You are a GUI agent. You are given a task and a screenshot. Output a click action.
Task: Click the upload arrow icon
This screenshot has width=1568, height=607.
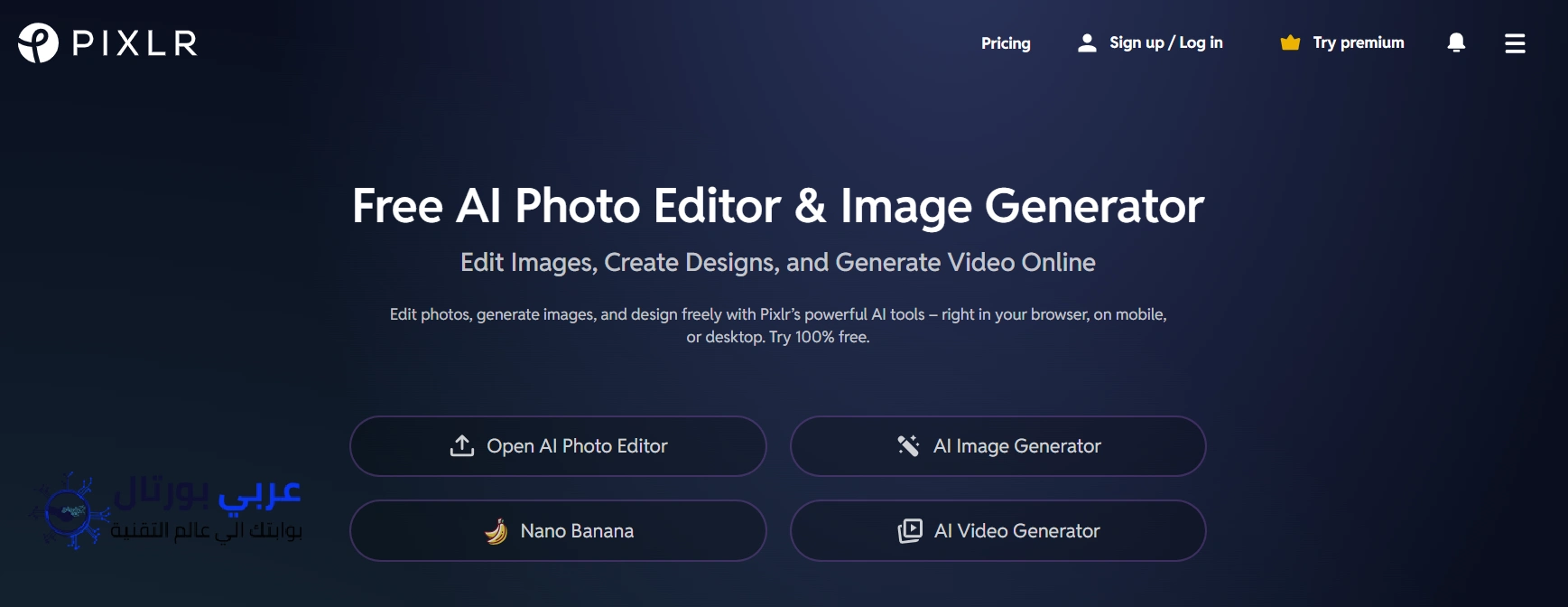[462, 445]
